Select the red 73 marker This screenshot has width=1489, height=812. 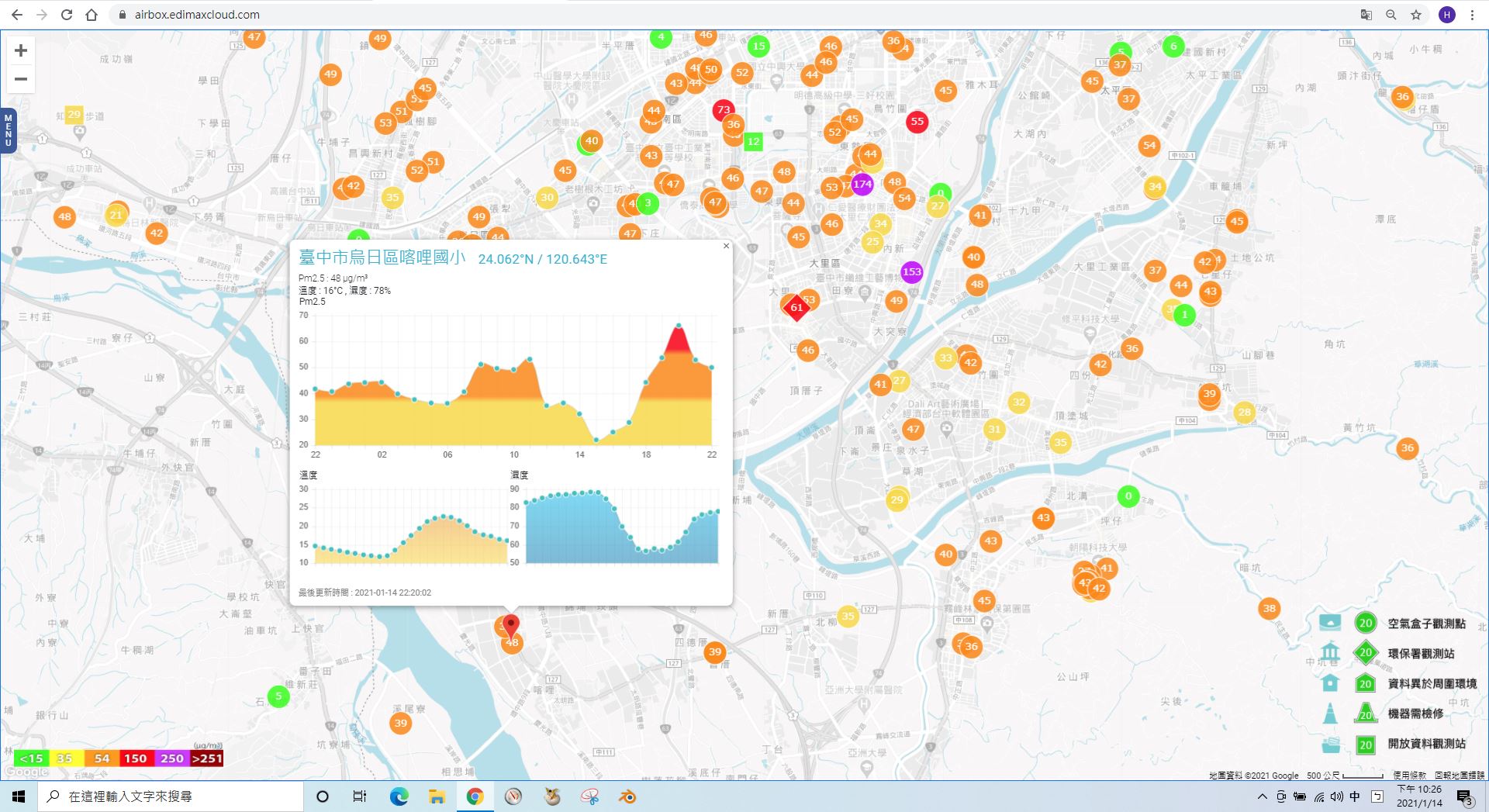pyautogui.click(x=724, y=110)
